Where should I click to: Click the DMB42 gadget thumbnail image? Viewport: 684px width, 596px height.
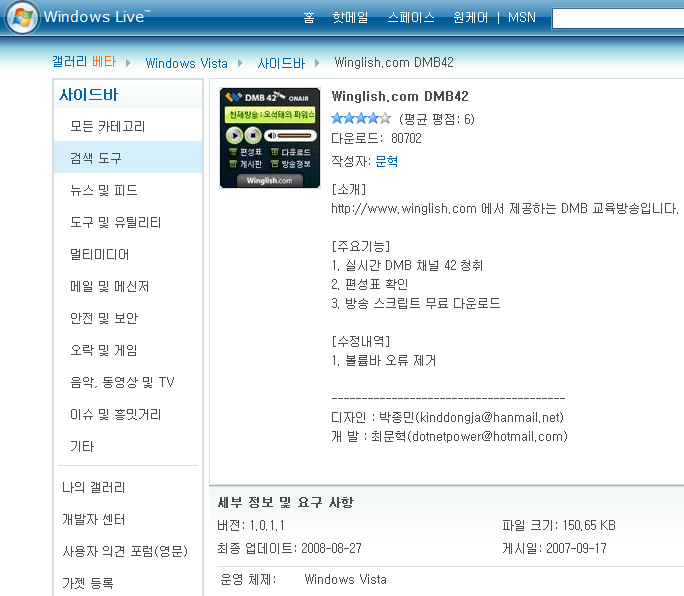point(270,138)
